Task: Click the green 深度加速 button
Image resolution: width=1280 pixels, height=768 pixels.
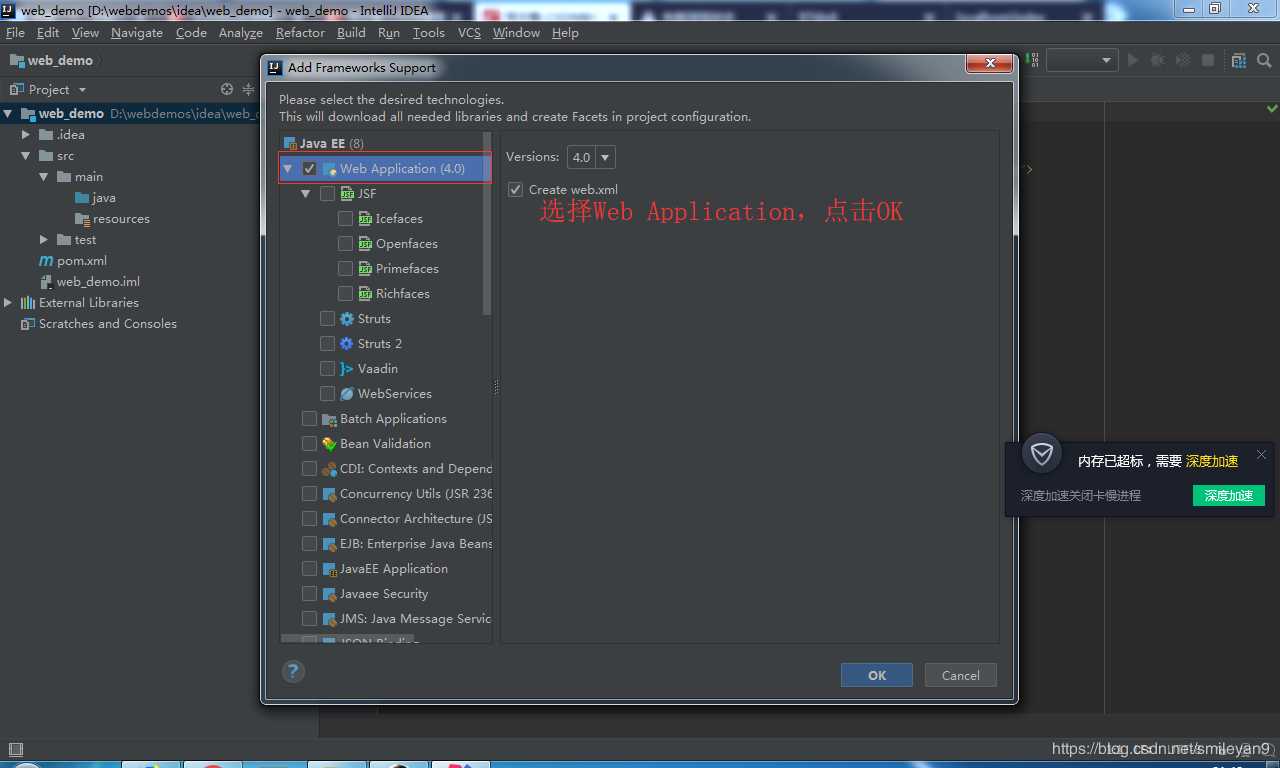Action: click(1229, 495)
